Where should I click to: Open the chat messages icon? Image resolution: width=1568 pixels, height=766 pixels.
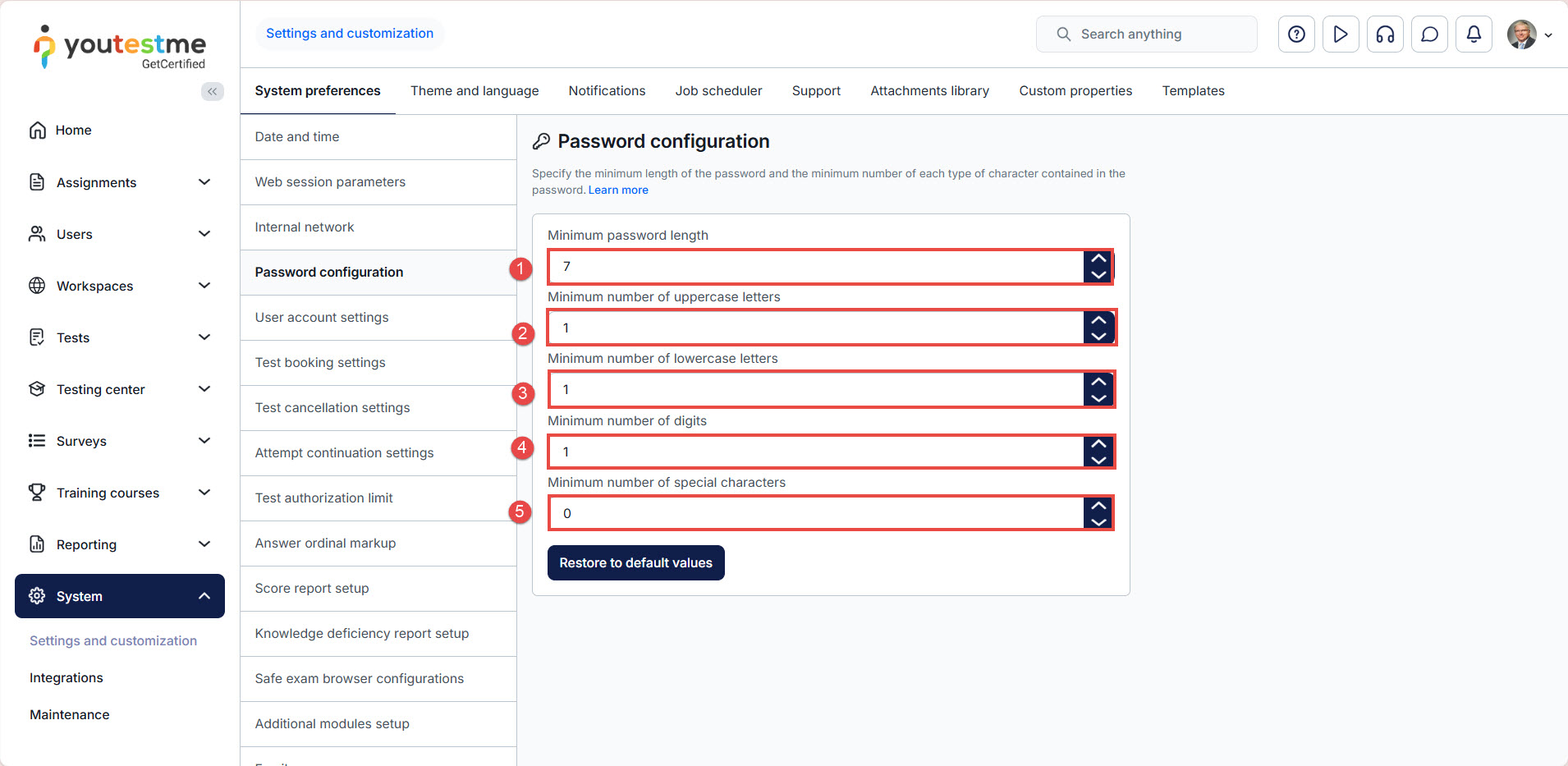point(1429,34)
